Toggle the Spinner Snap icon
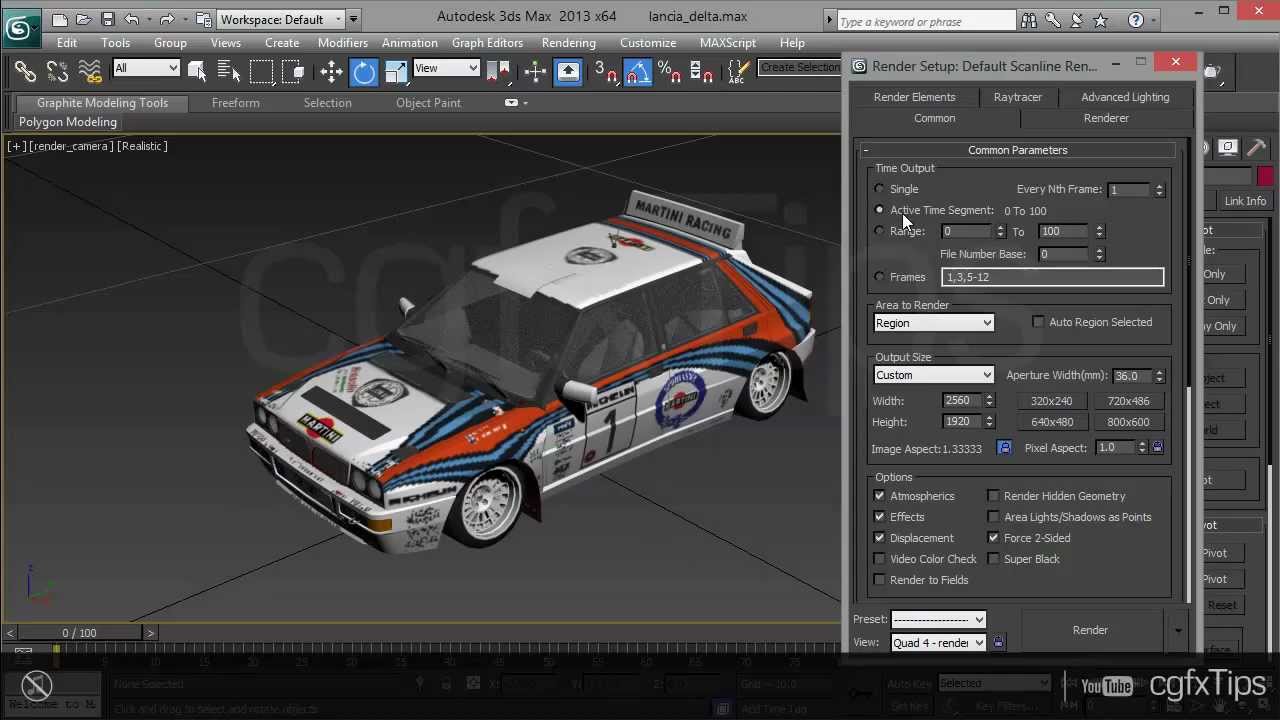Viewport: 1280px width, 720px height. pyautogui.click(x=702, y=71)
